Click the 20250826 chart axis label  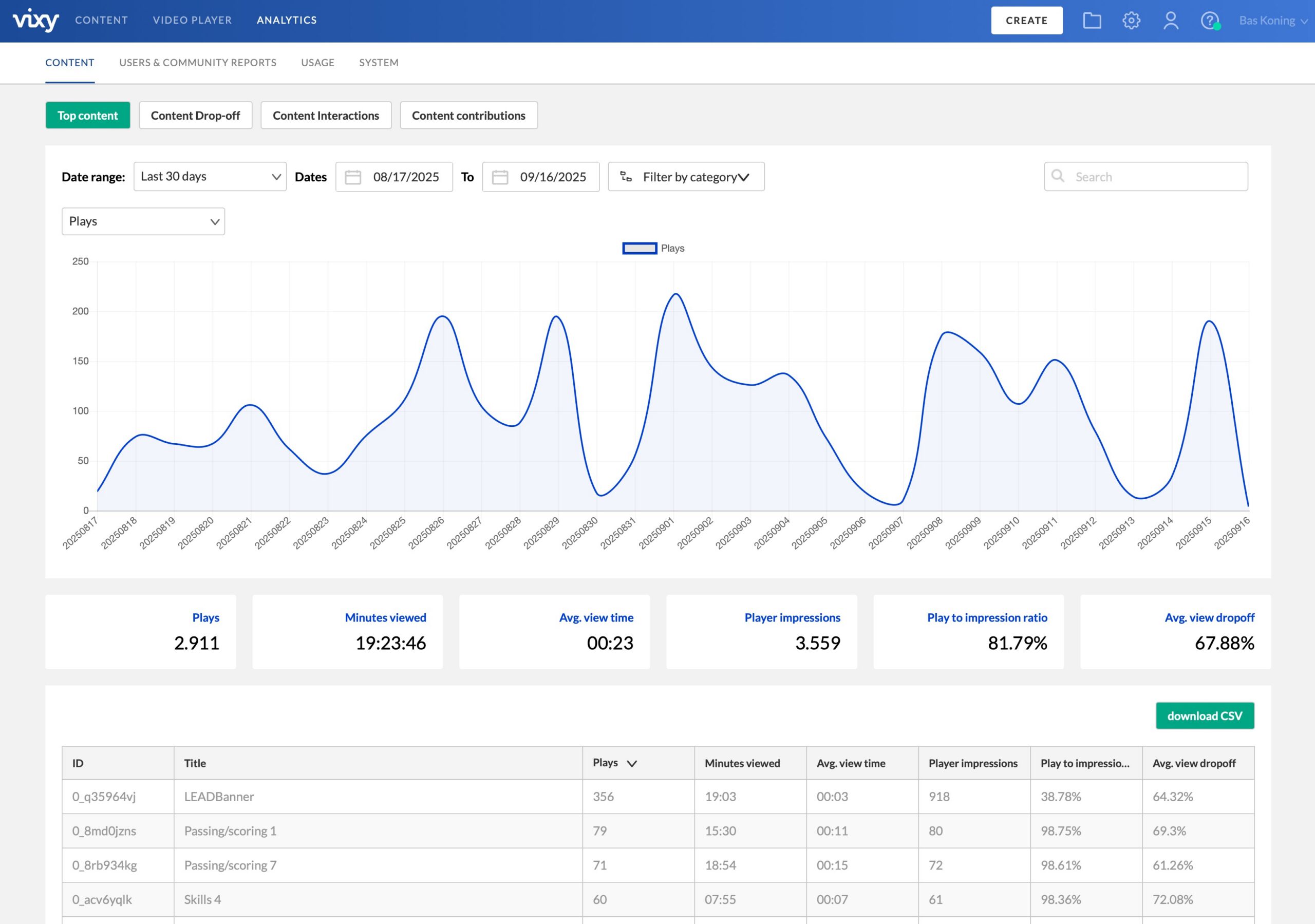pyautogui.click(x=426, y=533)
